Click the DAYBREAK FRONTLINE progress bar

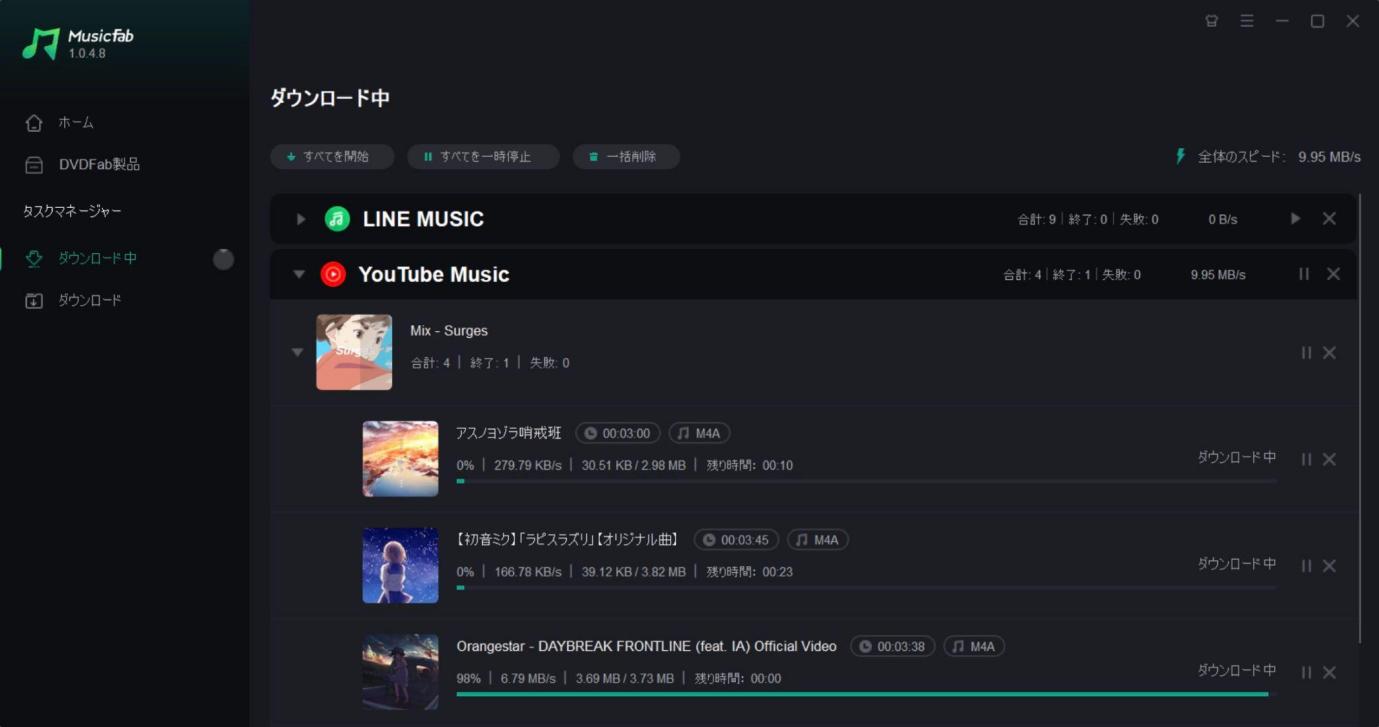(866, 694)
